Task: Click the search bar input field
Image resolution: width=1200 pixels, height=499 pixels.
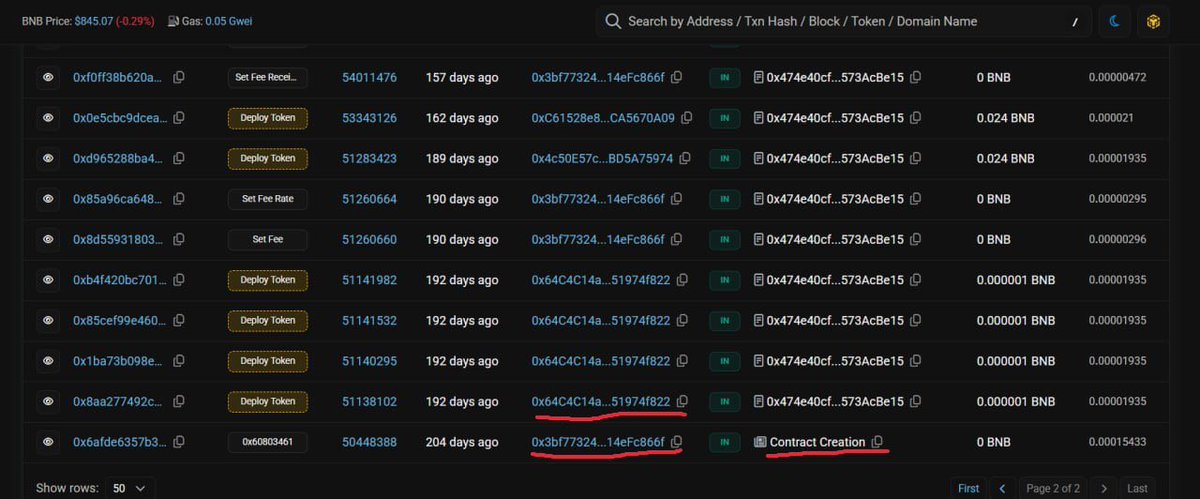Action: click(845, 21)
